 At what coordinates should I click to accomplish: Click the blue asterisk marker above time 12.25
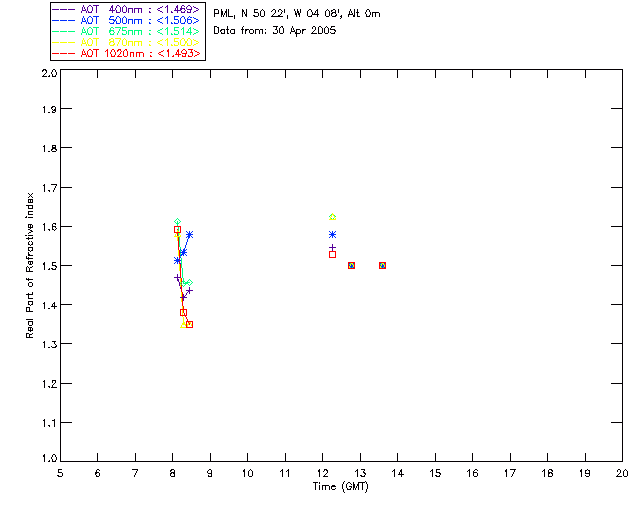point(333,234)
